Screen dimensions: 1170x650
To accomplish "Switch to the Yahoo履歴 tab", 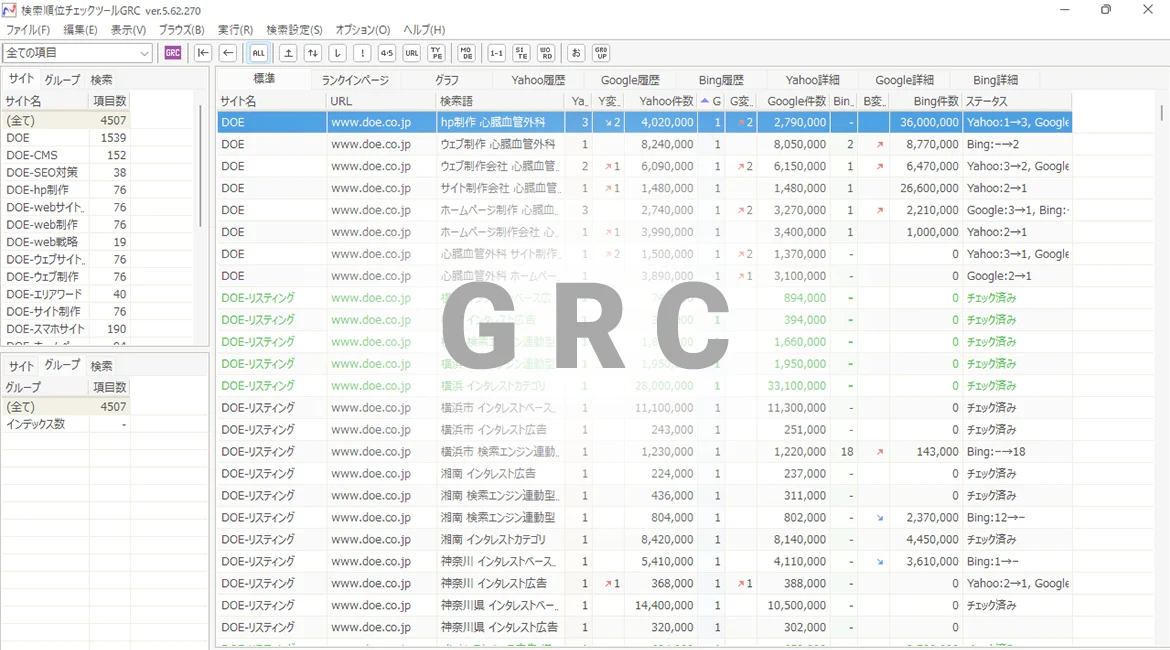I will tap(538, 80).
